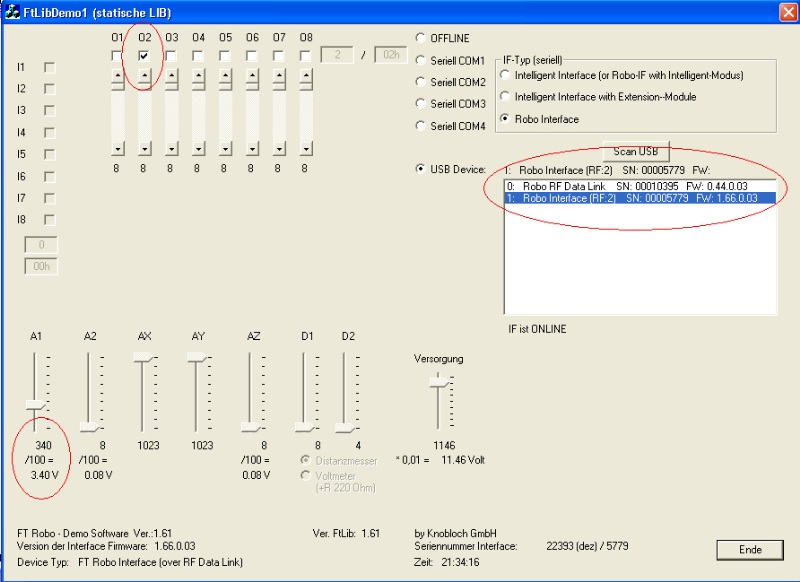Screen dimensions: 800x582
Task: Click down arrow of O4 speed scrollbar
Action: click(199, 149)
